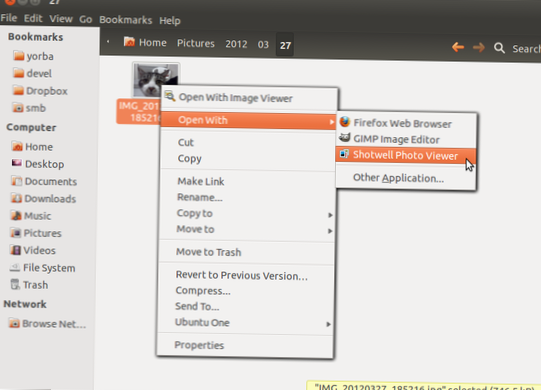541x390 pixels.
Task: Click the Home path bar label
Action: point(153,42)
